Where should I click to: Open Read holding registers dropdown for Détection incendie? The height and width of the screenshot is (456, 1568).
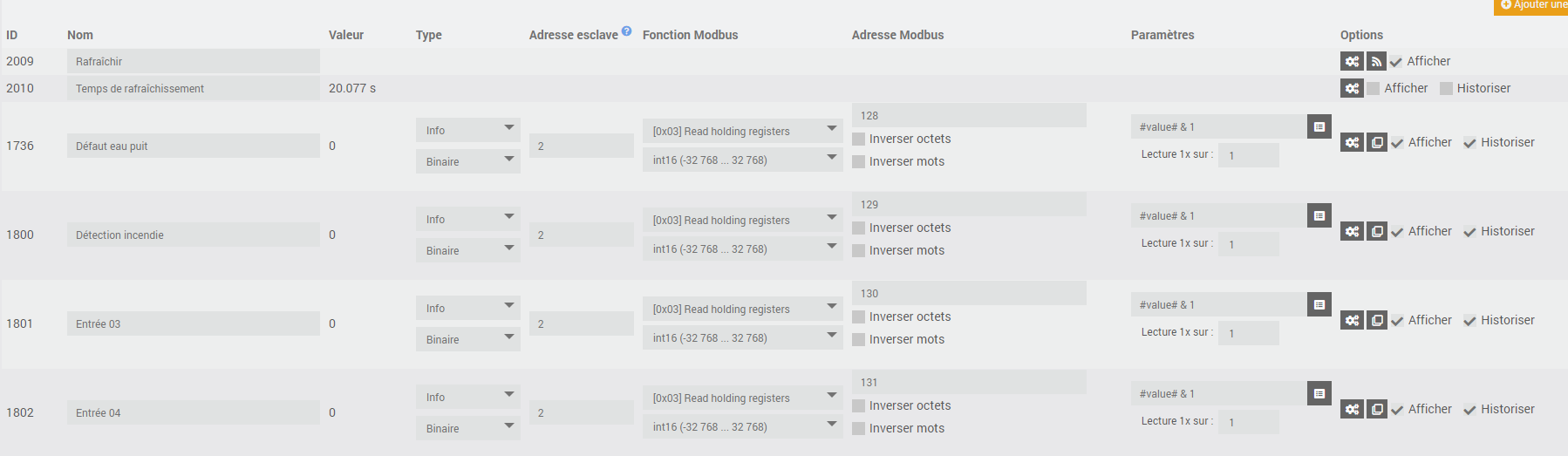742,220
